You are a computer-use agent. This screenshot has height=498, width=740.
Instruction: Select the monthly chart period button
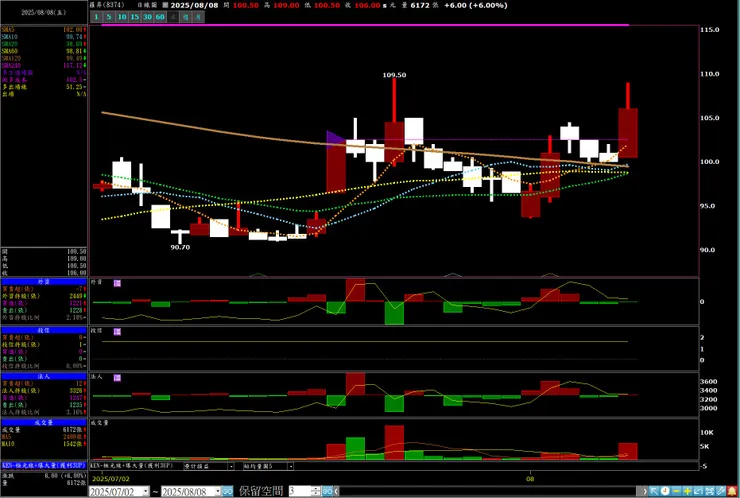click(x=199, y=17)
